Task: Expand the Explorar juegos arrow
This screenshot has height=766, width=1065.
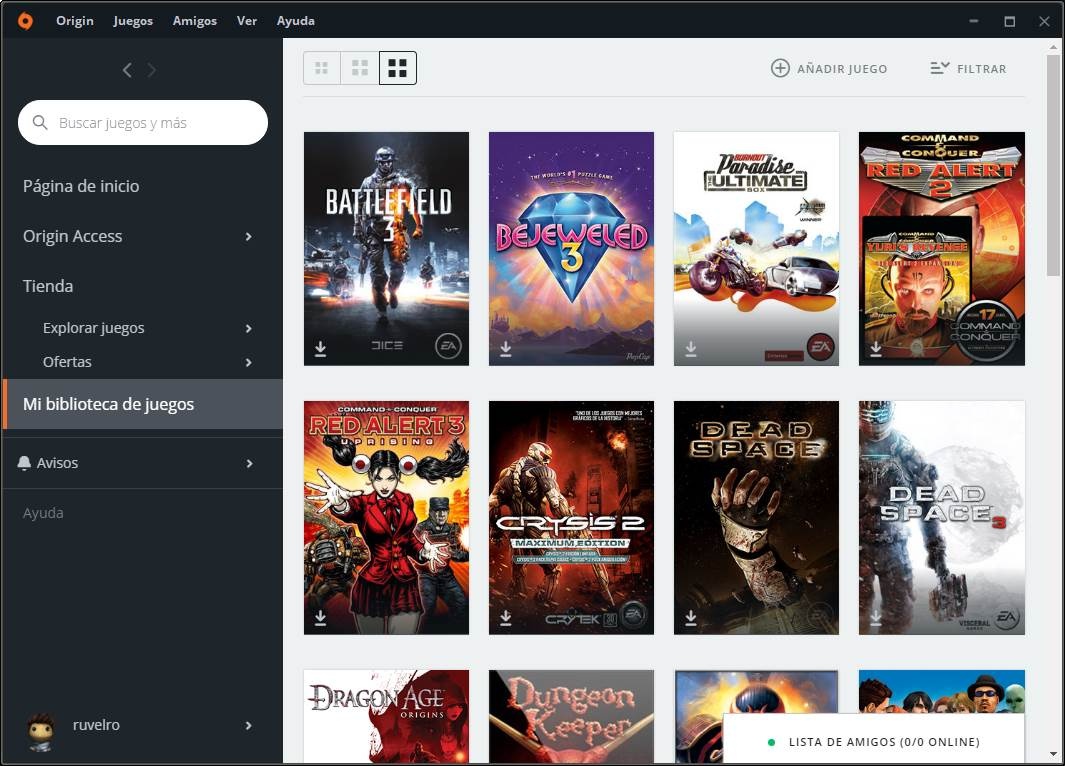Action: [x=249, y=329]
